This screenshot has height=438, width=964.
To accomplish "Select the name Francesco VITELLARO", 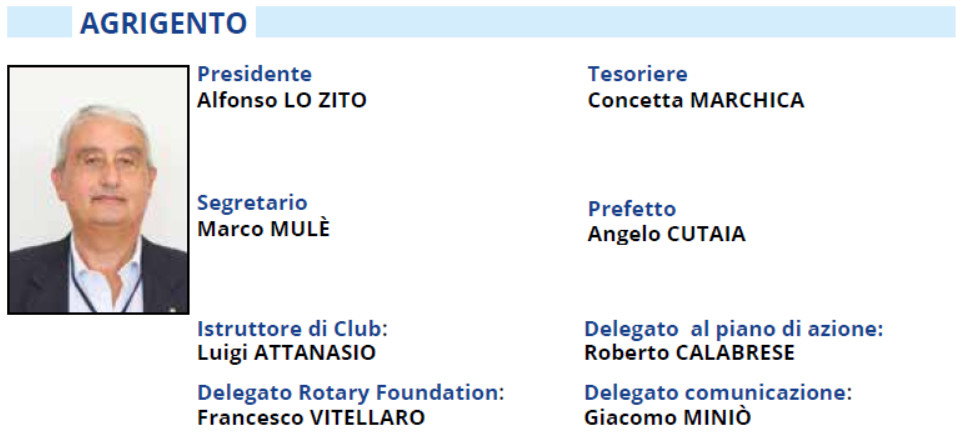I will [x=310, y=418].
